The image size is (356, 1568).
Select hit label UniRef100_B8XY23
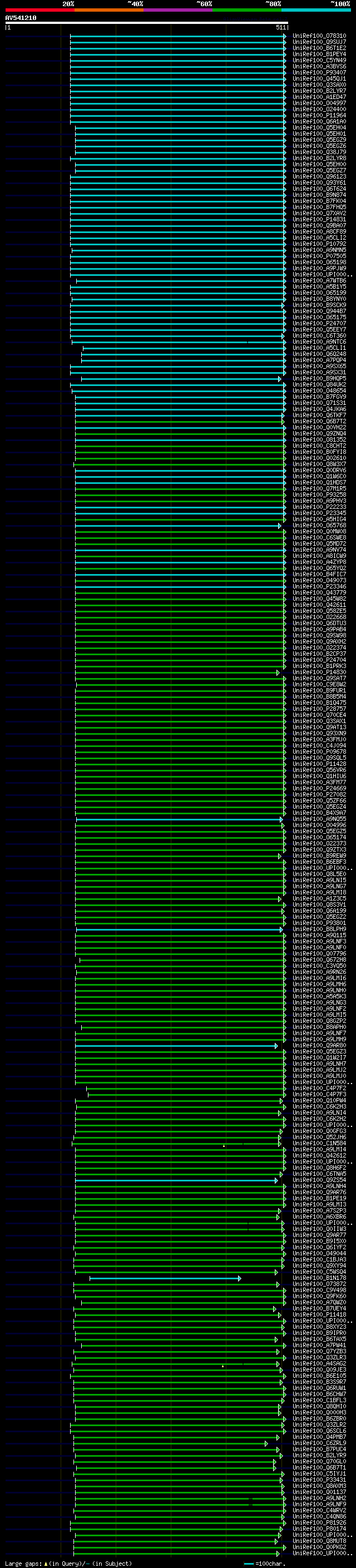(319, 1327)
